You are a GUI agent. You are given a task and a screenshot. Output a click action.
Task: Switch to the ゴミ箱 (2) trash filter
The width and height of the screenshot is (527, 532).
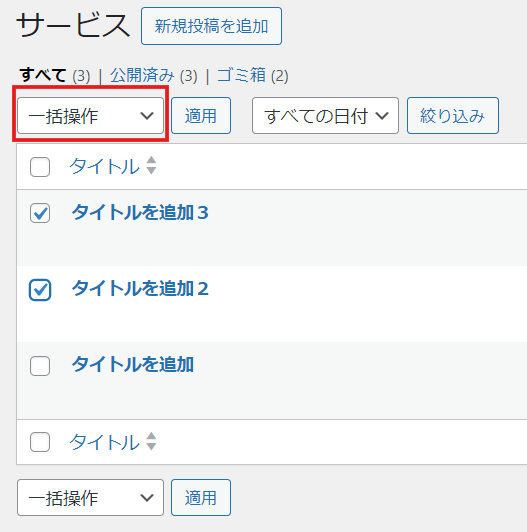click(252, 75)
